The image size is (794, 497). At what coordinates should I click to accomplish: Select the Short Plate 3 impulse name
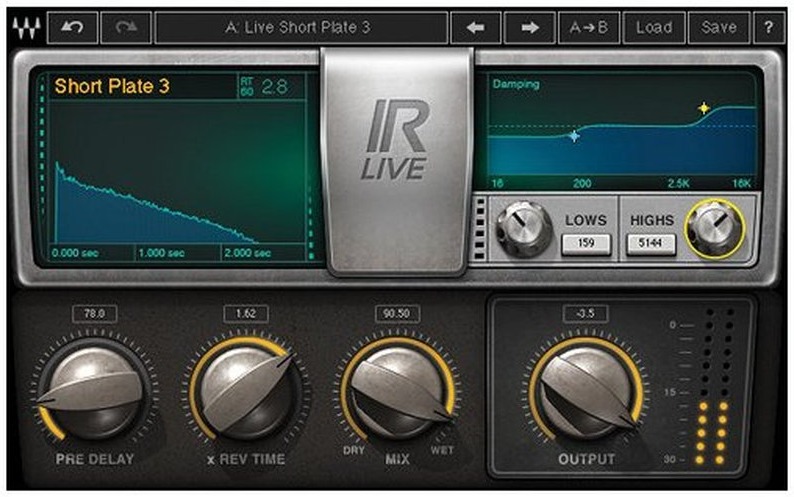point(112,86)
